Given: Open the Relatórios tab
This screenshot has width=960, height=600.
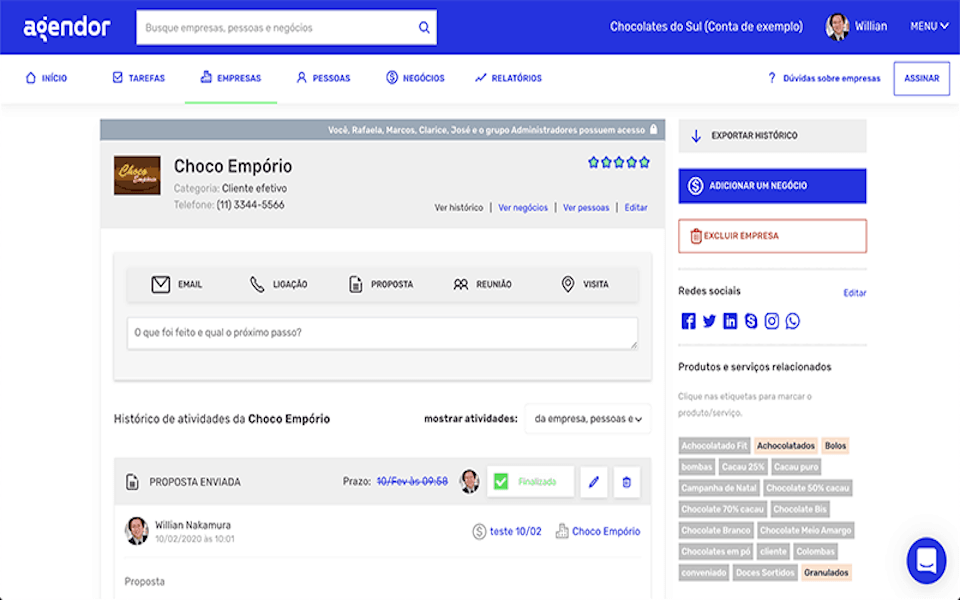Looking at the screenshot, I should (508, 78).
